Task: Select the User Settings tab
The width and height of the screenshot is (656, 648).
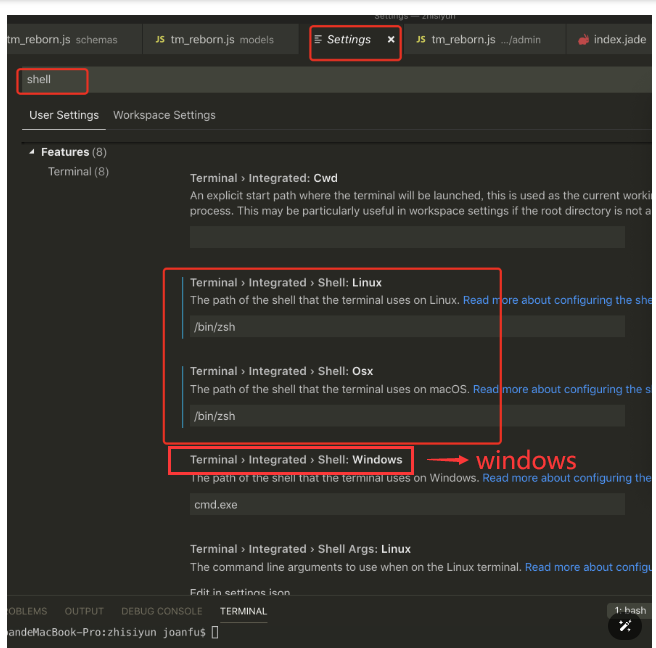Action: point(64,115)
